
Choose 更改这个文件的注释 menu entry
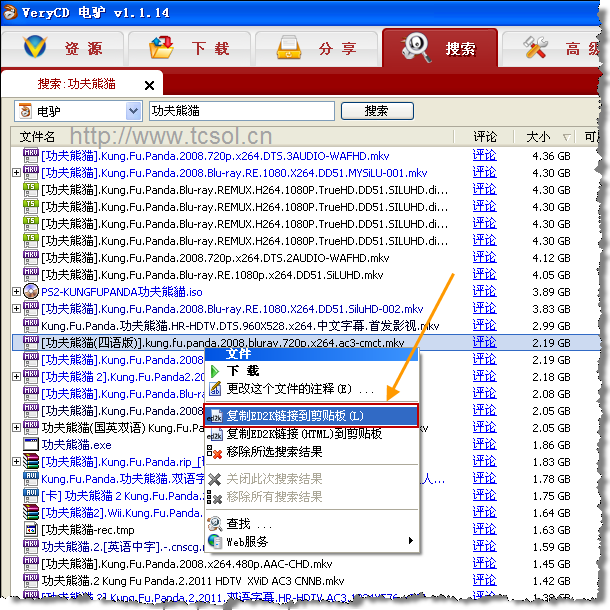[311, 389]
